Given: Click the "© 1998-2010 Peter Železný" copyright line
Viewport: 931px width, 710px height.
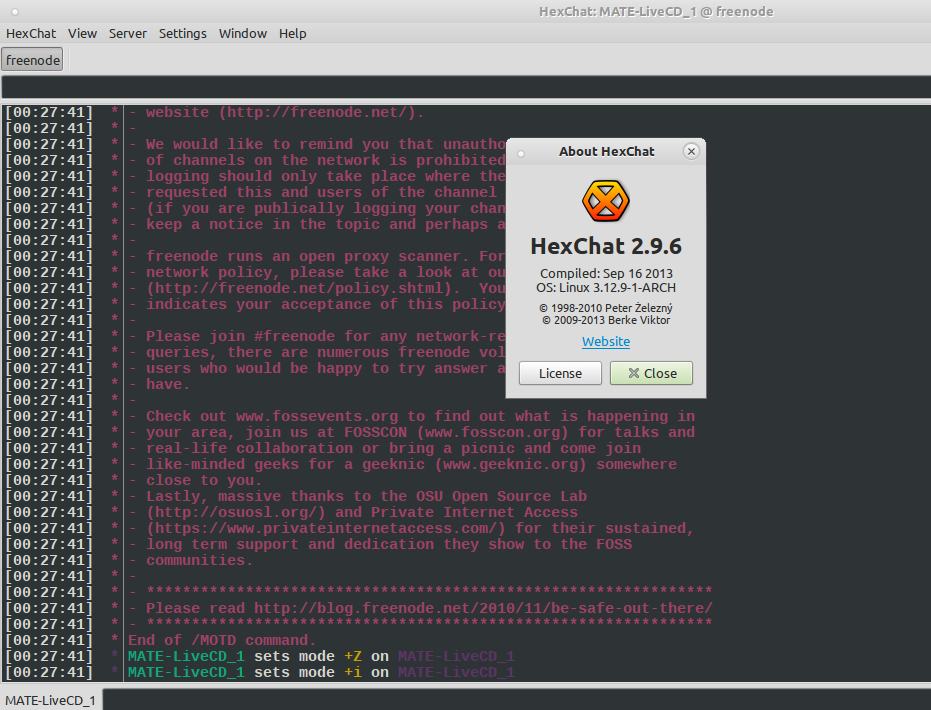Looking at the screenshot, I should (x=606, y=308).
